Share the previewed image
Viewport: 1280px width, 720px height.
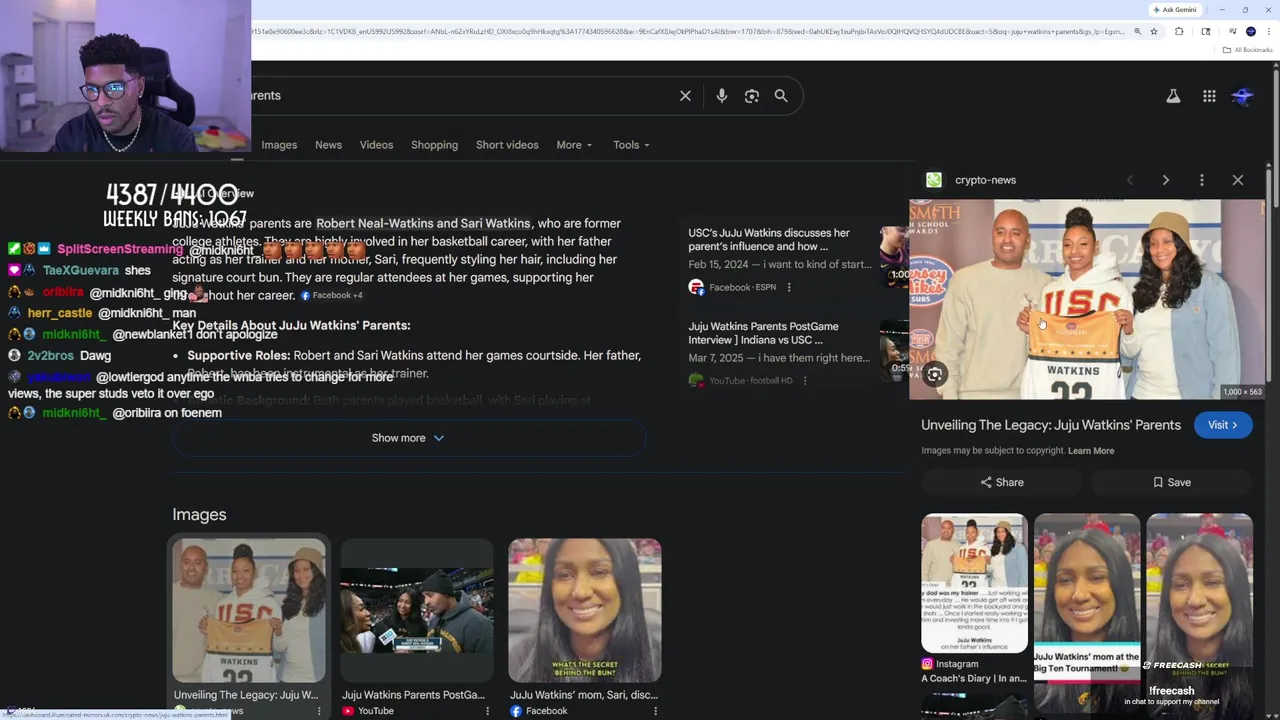(x=1002, y=482)
